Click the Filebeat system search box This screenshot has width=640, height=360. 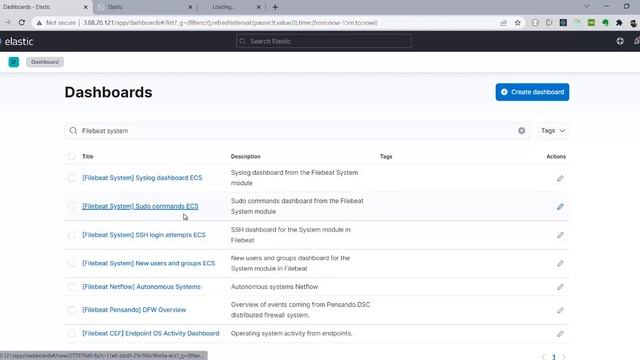[298, 131]
